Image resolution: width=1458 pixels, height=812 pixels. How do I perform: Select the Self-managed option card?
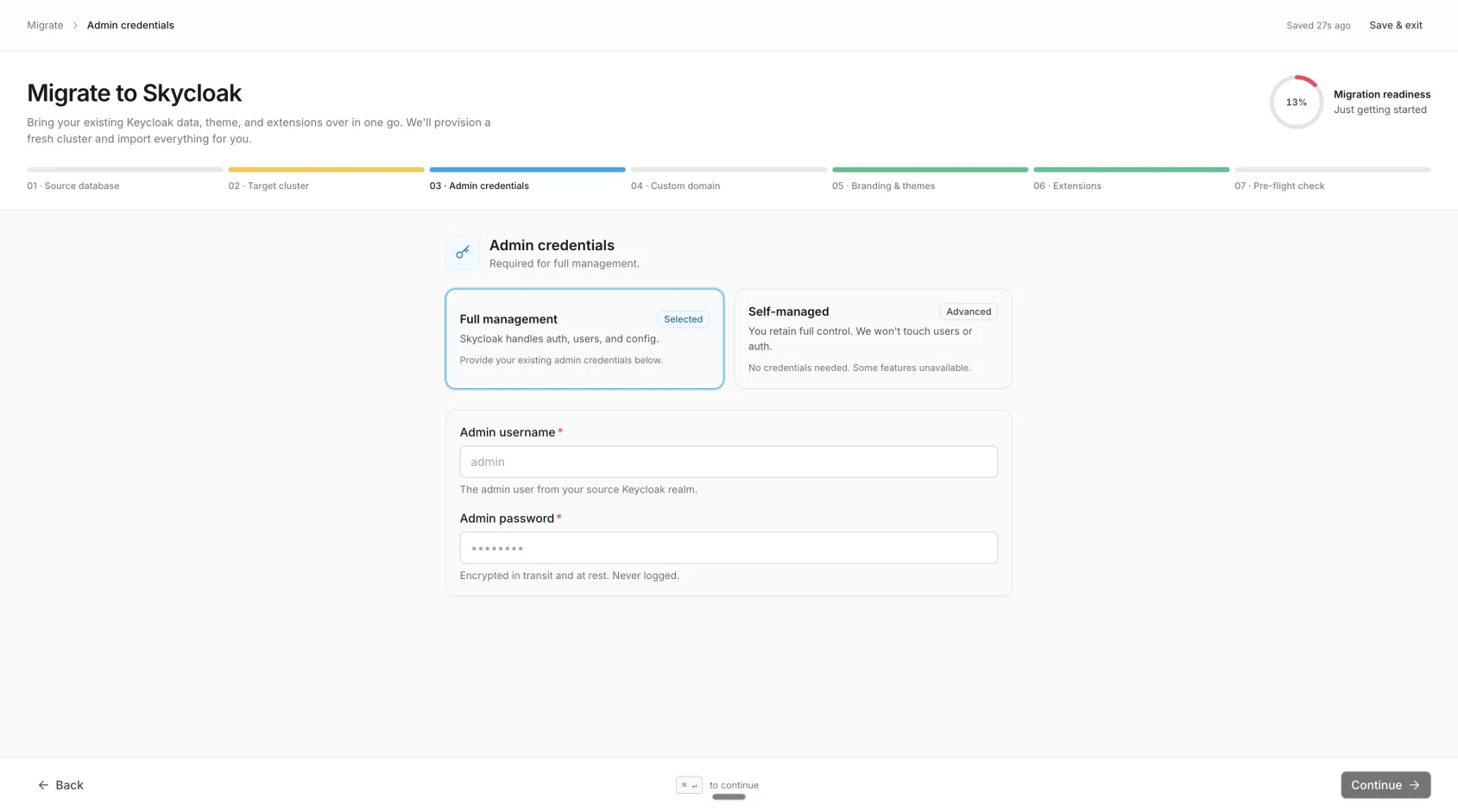coord(873,339)
